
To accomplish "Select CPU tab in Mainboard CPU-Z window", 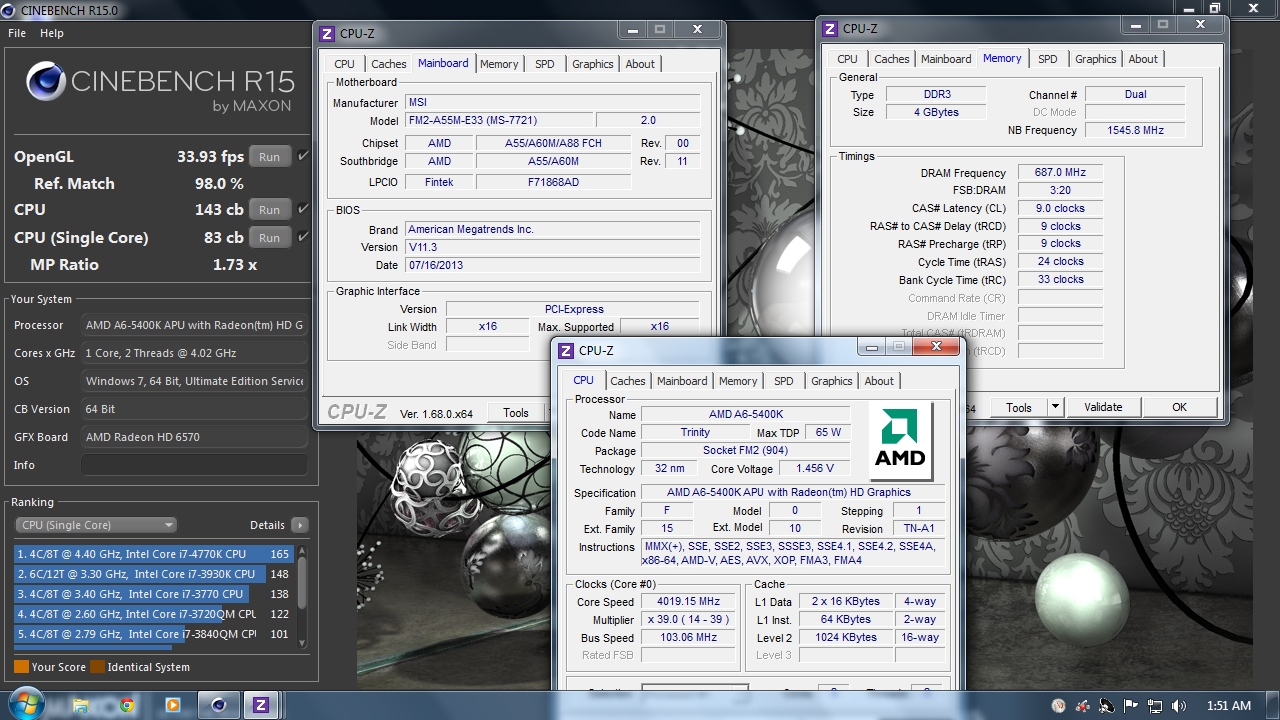I will pos(345,64).
